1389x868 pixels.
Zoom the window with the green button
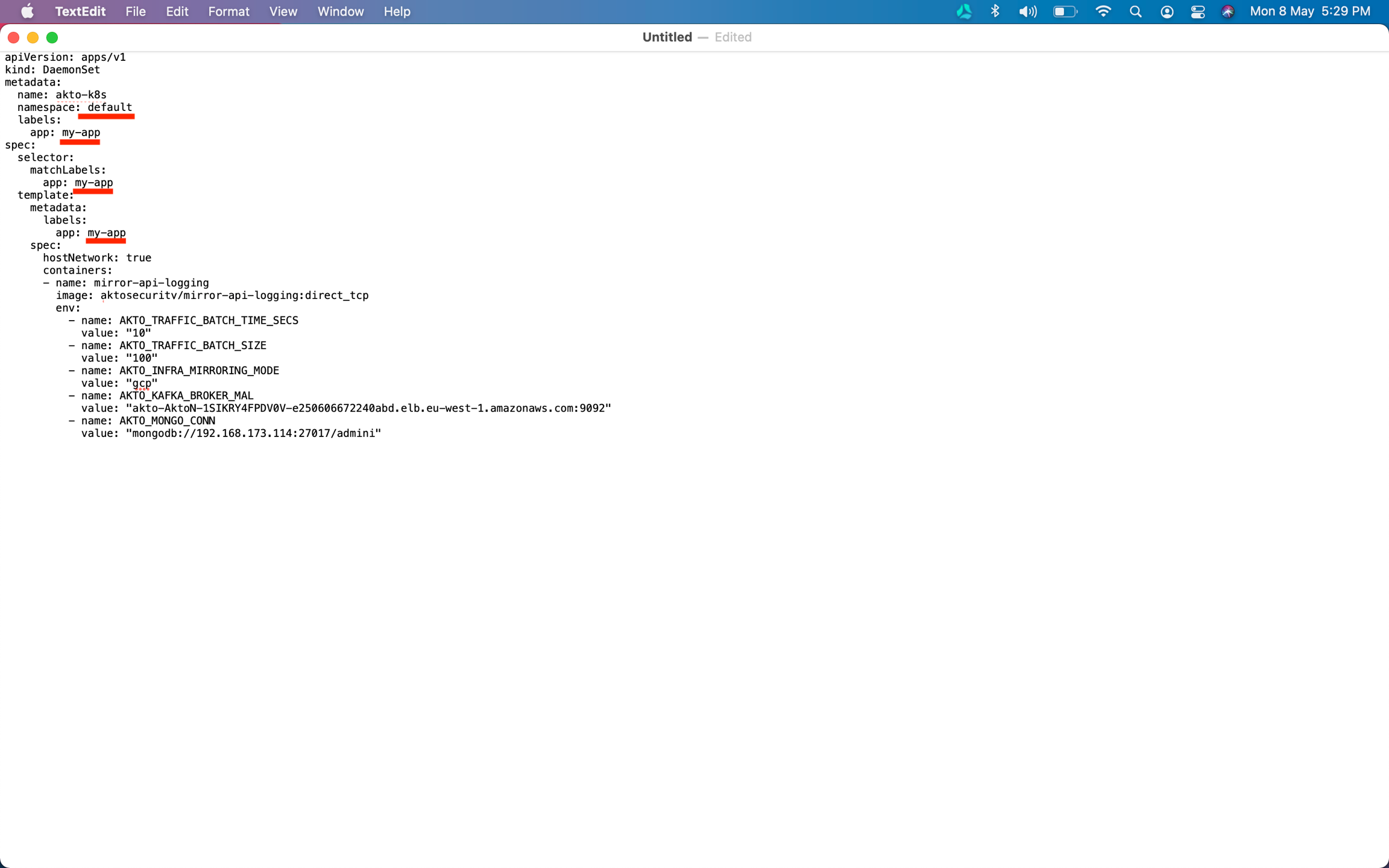[52, 37]
